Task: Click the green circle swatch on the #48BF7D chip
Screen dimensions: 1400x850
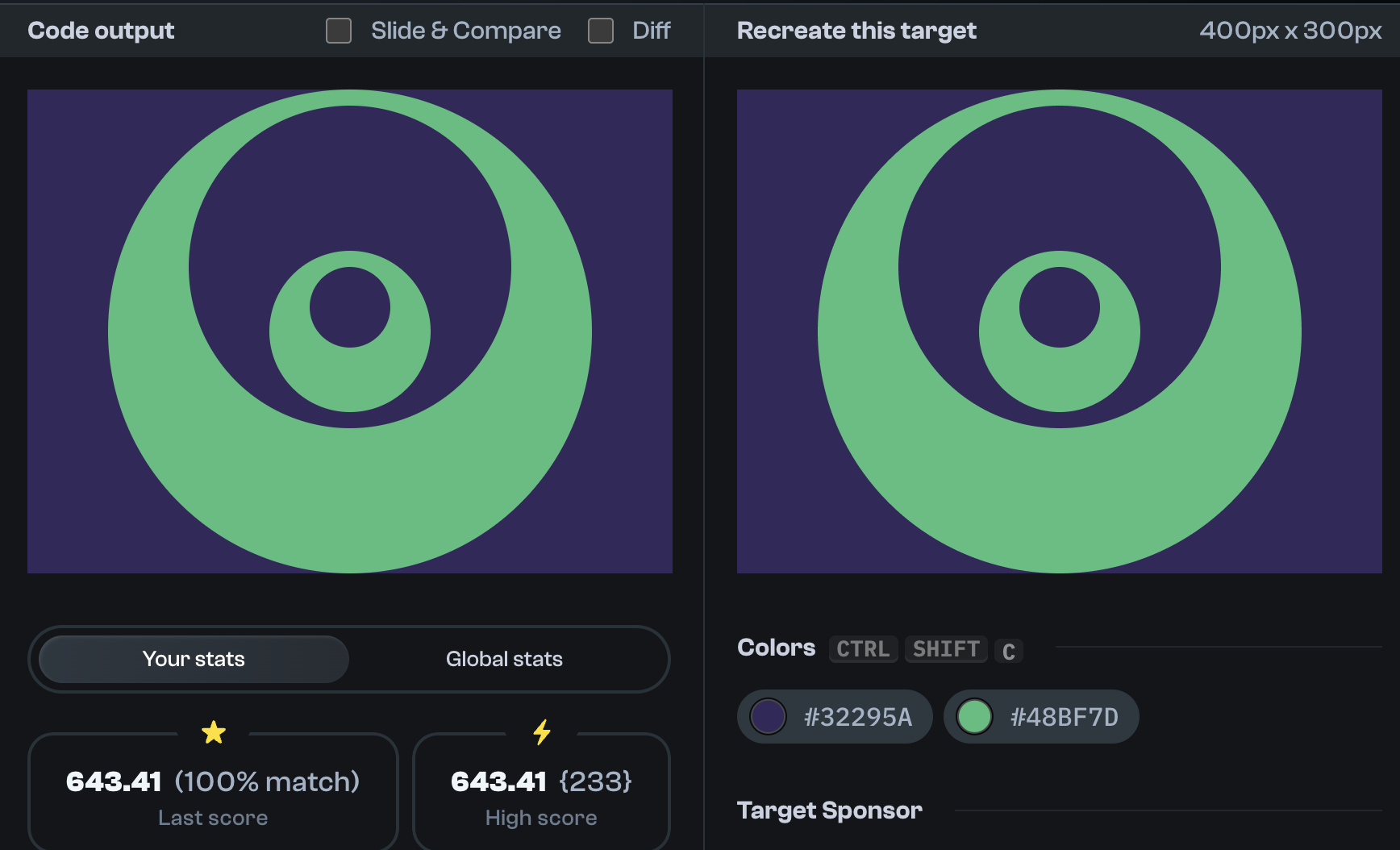Action: click(976, 716)
